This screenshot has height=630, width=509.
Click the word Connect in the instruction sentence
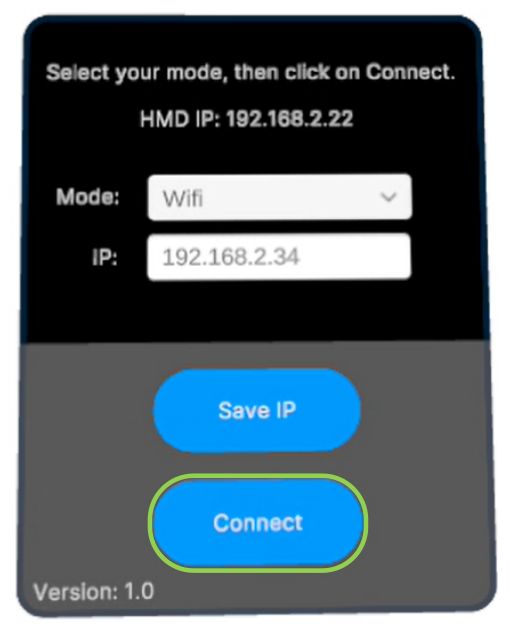(x=411, y=72)
